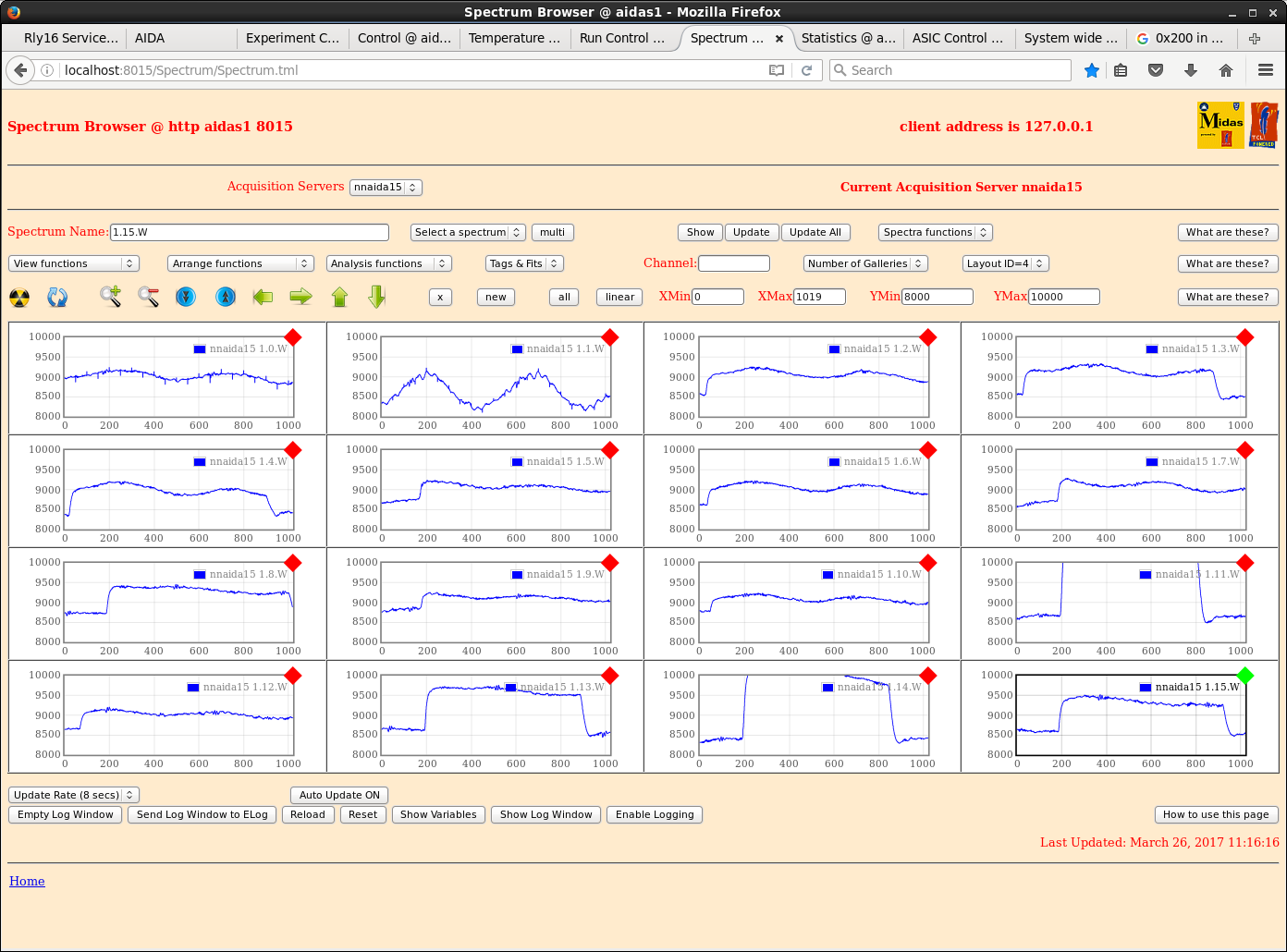Open the Analysis functions dropdown
The width and height of the screenshot is (1287, 952).
coord(389,263)
